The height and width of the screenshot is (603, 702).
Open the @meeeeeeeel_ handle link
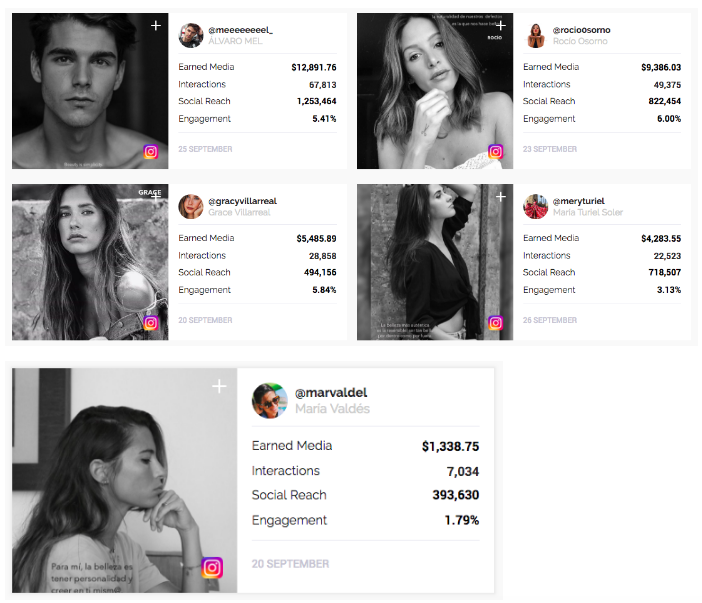pyautogui.click(x=240, y=30)
